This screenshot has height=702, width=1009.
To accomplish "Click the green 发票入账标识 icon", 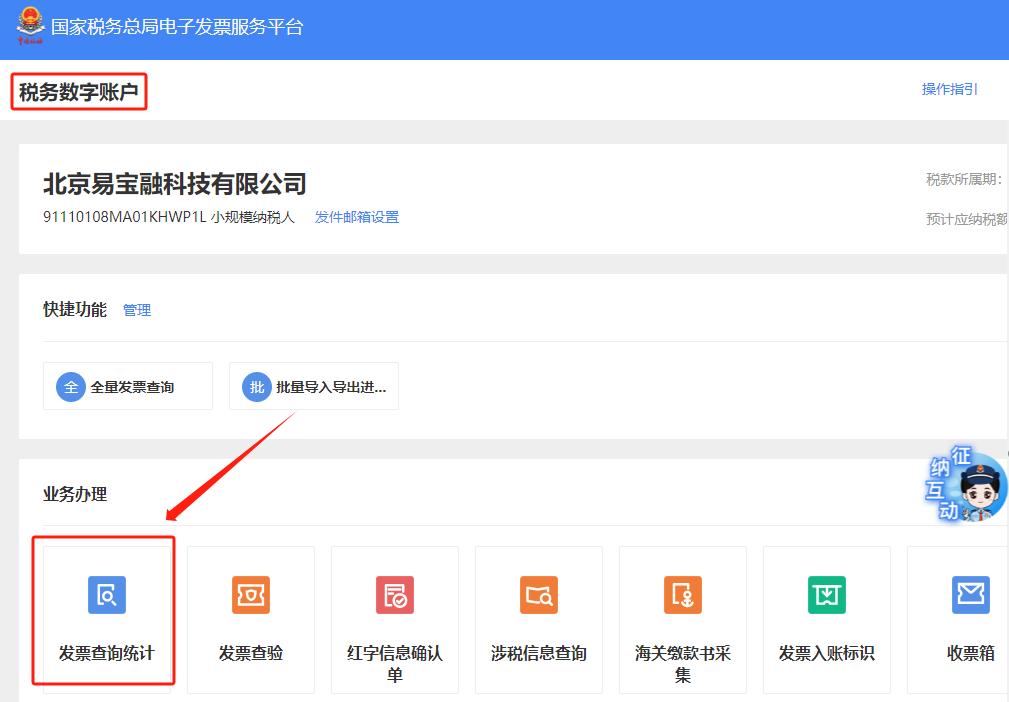I will [826, 595].
